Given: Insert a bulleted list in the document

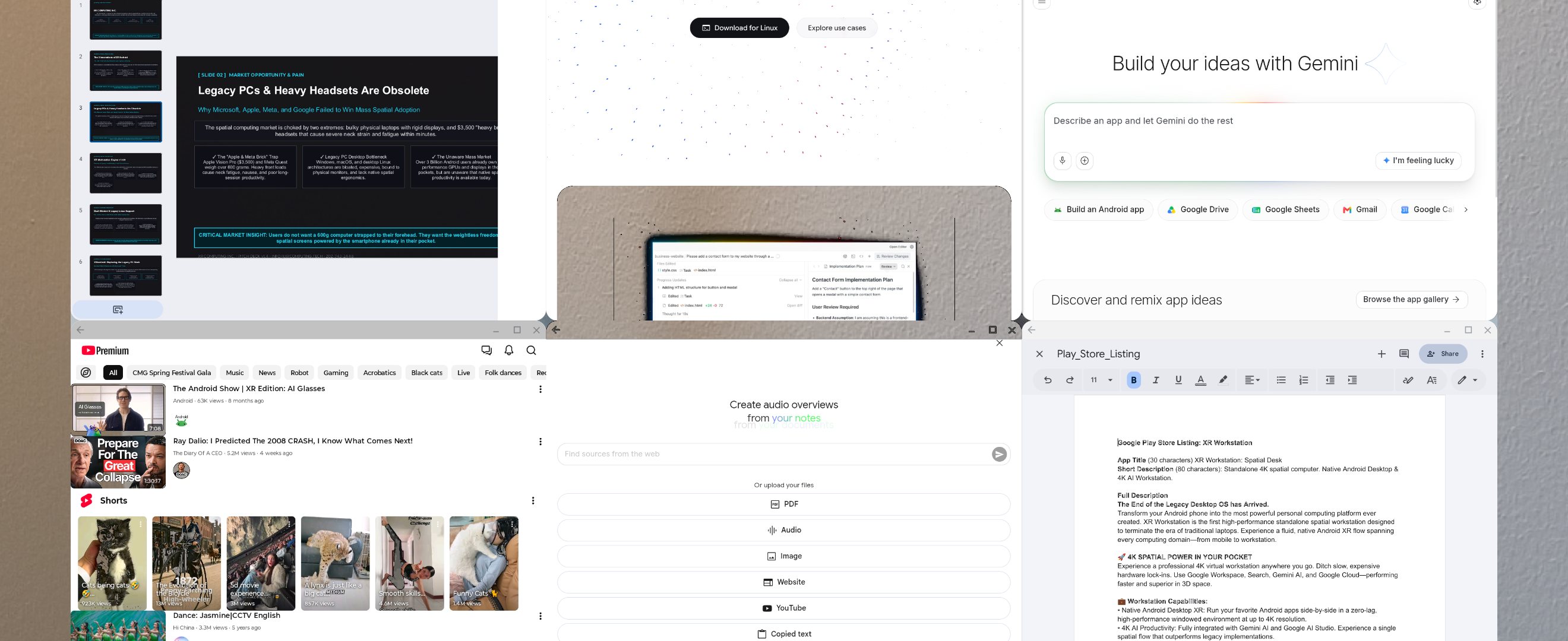Looking at the screenshot, I should [1281, 380].
